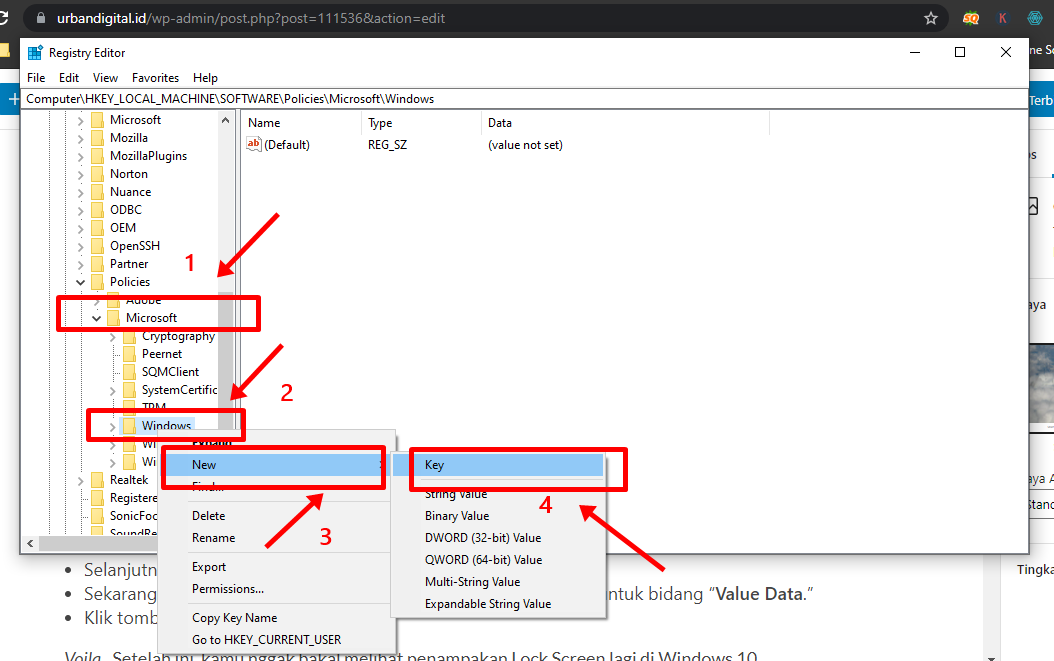
Task: Expand the Norton registry key
Action: pos(81,175)
